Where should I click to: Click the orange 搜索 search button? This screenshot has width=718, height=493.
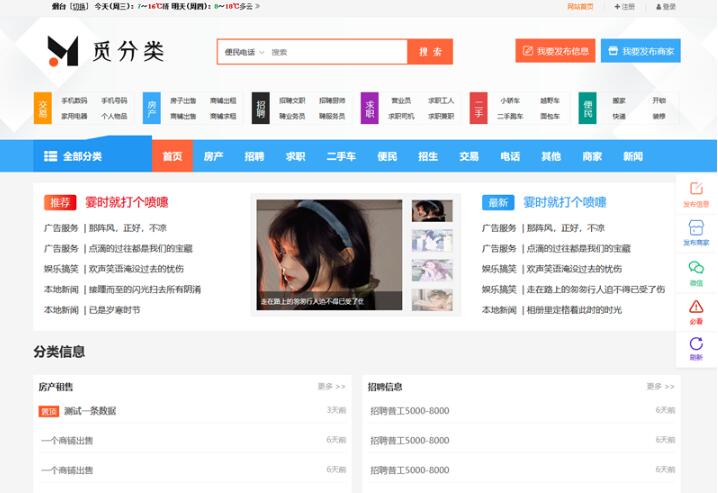430,52
